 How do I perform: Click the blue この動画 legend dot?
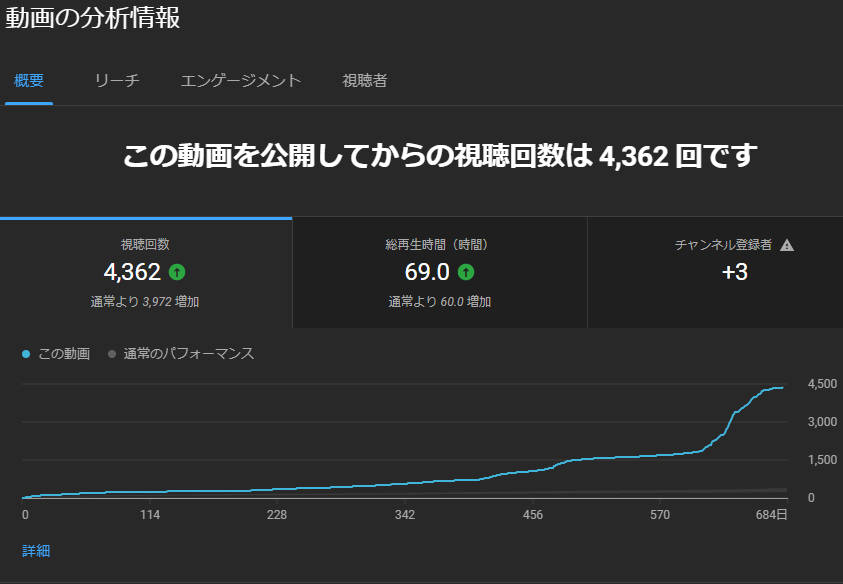tap(26, 354)
